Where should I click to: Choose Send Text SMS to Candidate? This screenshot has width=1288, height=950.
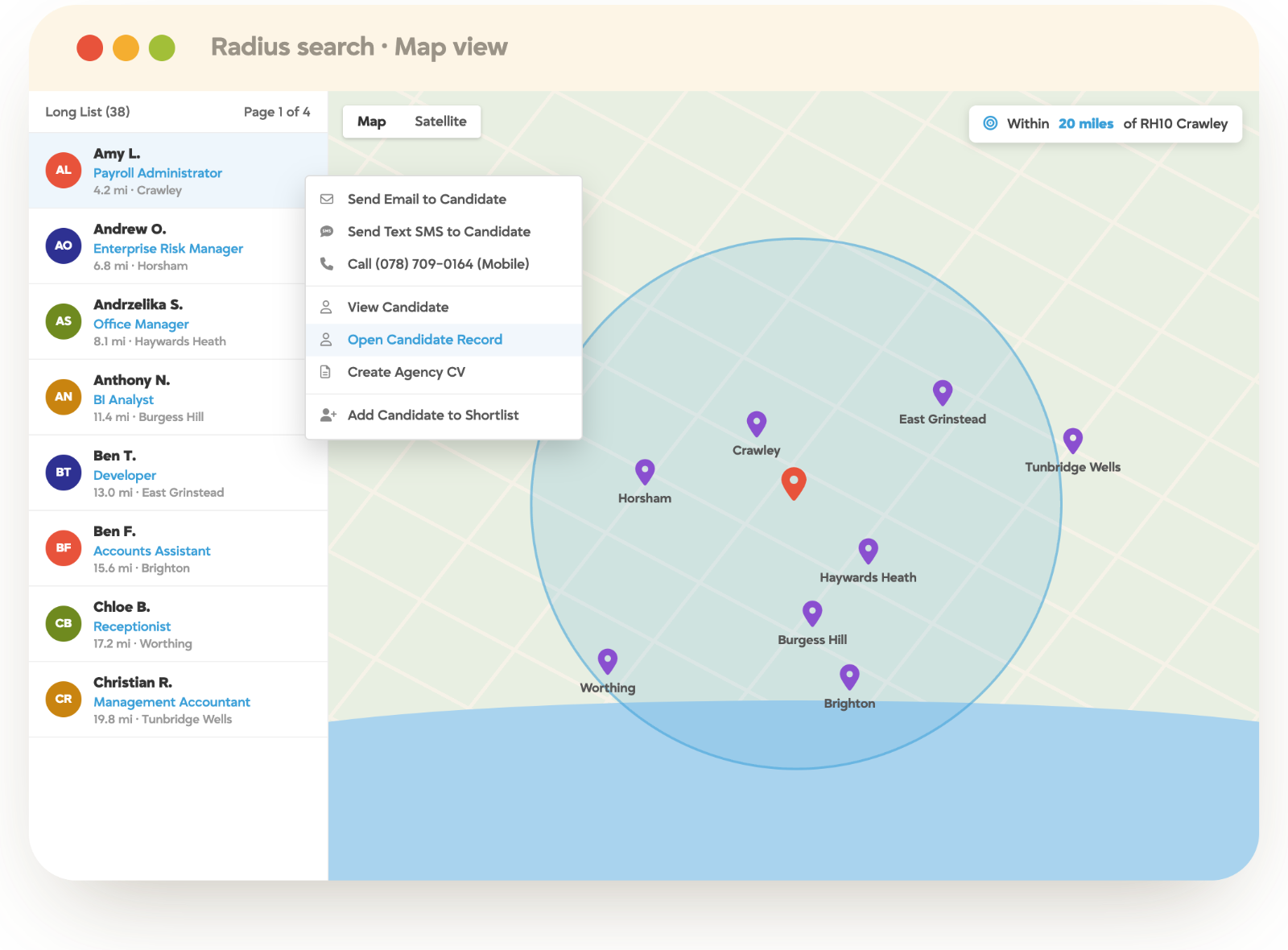click(444, 232)
